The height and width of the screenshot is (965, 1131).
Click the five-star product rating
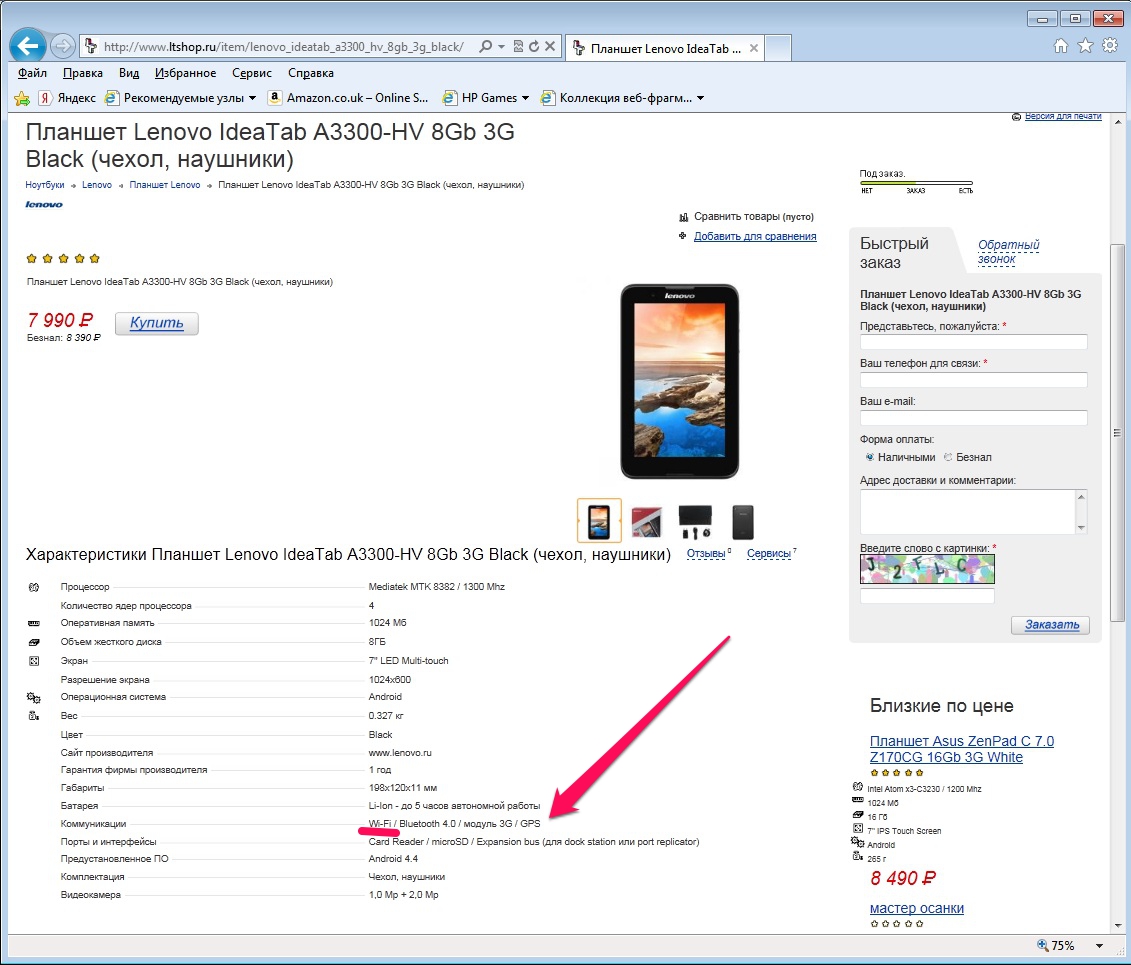coord(63,258)
